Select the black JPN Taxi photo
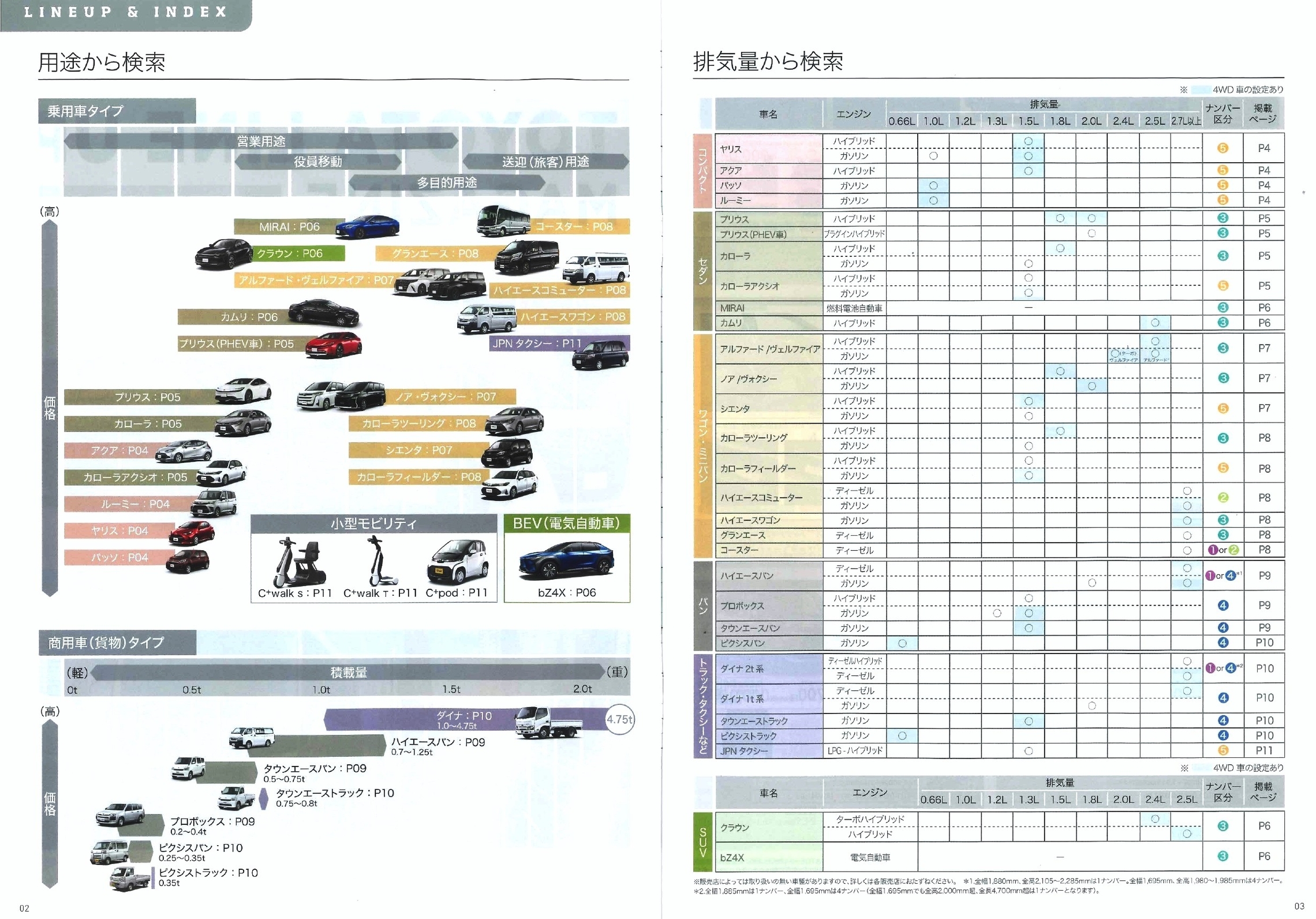This screenshot has width=1316, height=919. point(600,354)
